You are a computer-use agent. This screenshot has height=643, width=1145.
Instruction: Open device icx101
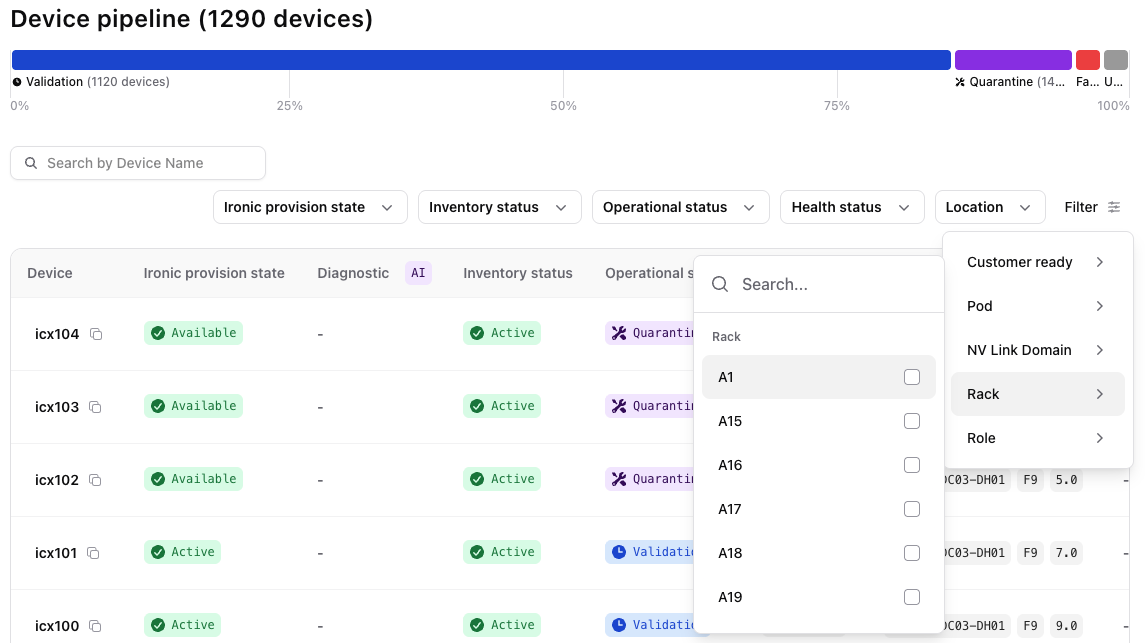pyautogui.click(x=55, y=553)
